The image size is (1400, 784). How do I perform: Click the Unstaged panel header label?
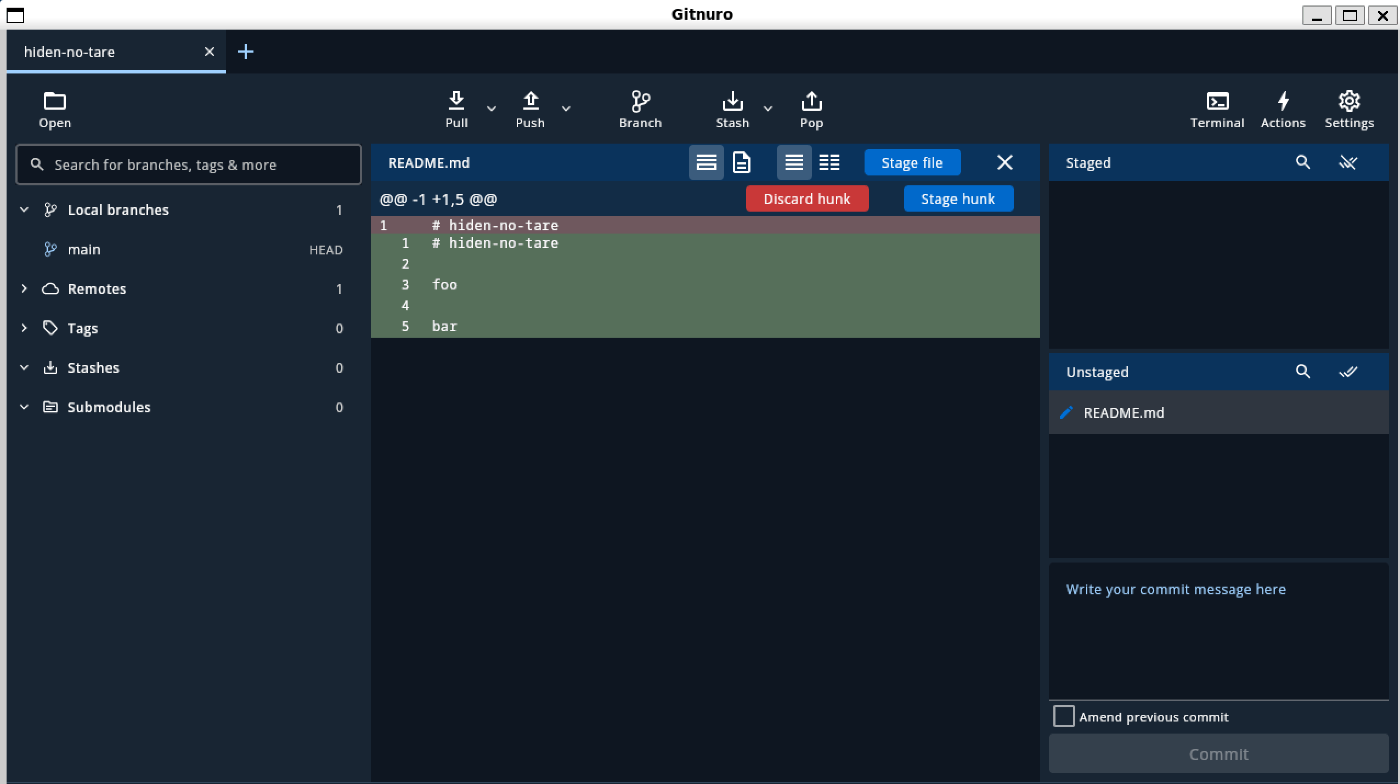click(x=1097, y=372)
